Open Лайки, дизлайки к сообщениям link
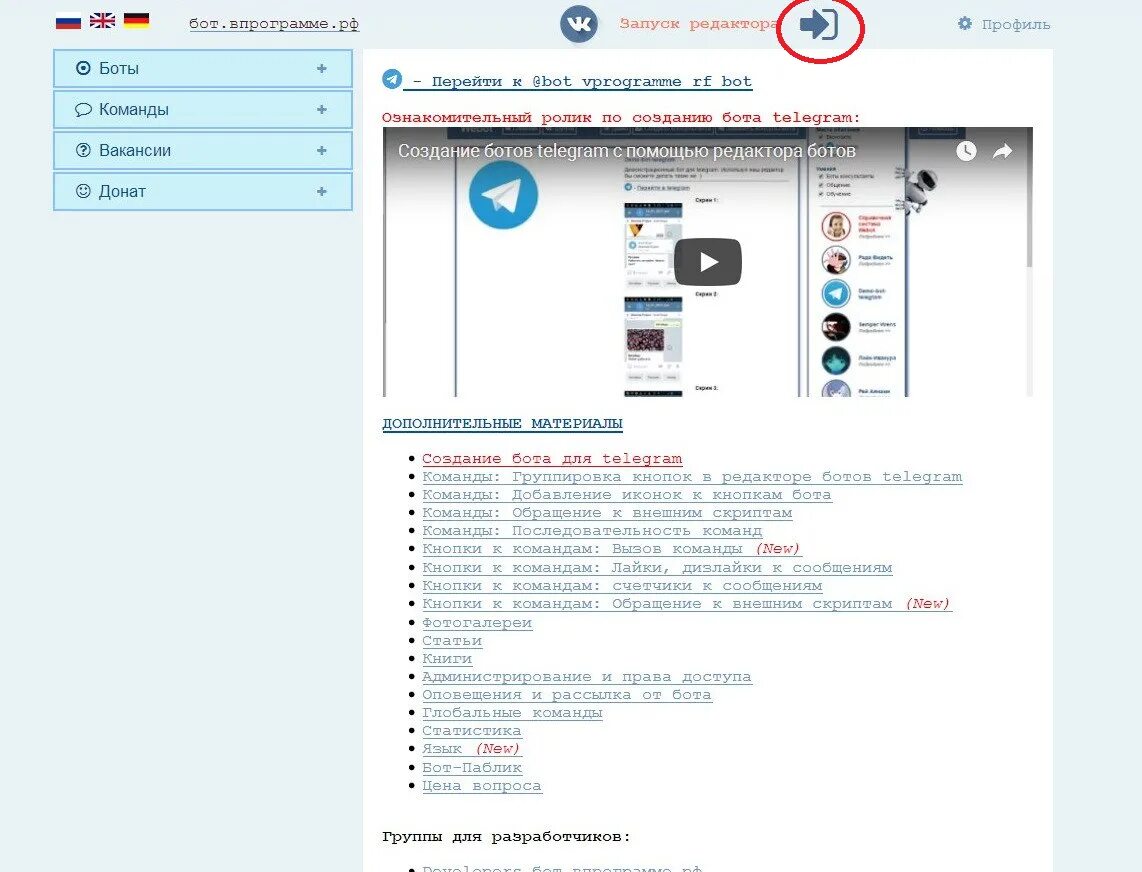This screenshot has width=1142, height=872. pyautogui.click(x=657, y=567)
